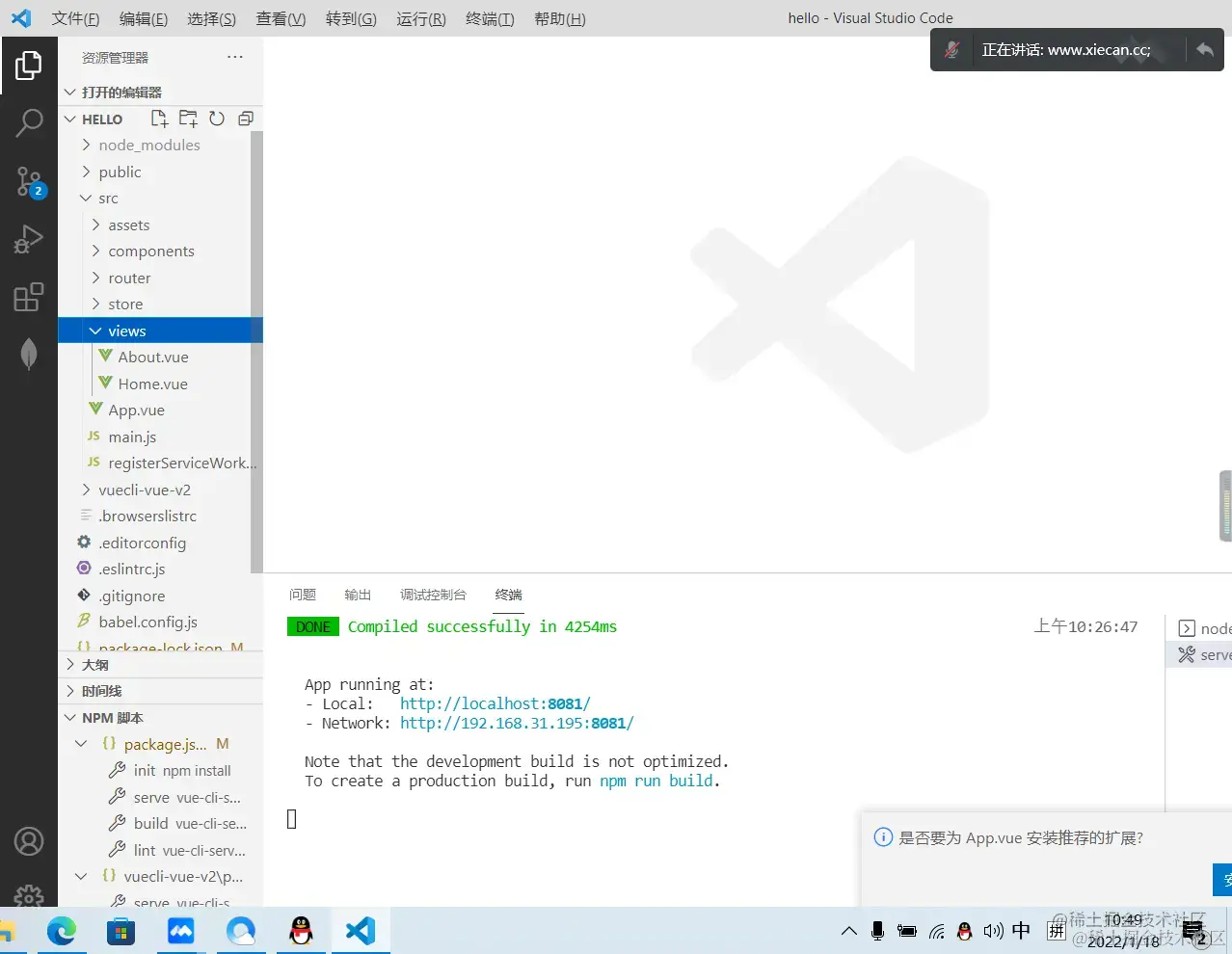This screenshot has width=1232, height=954.
Task: Open the Search view in activity bar
Action: click(29, 122)
